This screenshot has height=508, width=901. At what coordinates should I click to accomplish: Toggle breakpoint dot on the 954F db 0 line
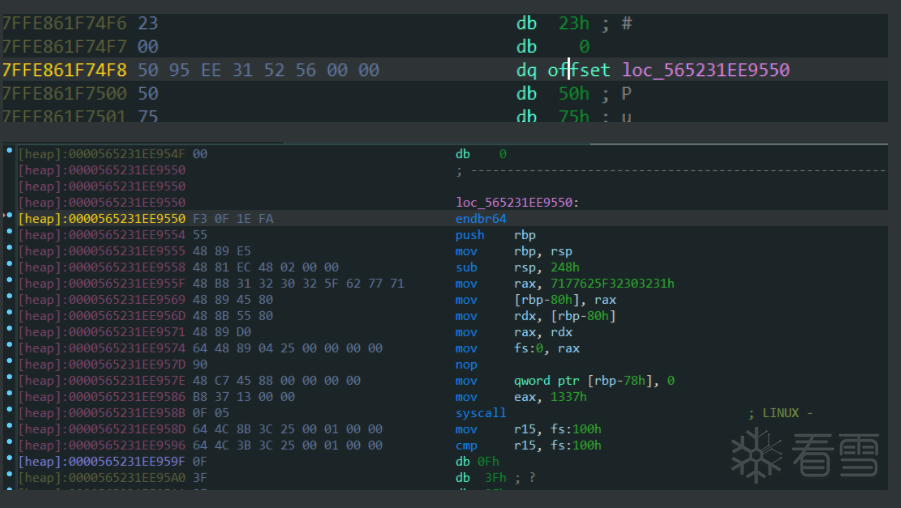click(9, 151)
